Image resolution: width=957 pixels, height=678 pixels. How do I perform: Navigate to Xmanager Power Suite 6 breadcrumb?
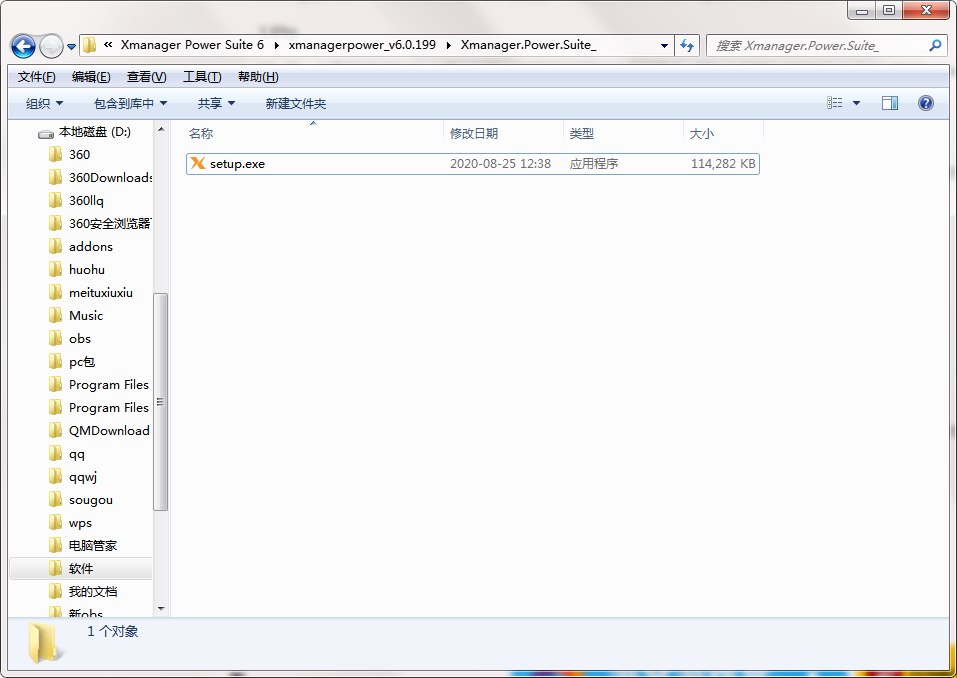pyautogui.click(x=192, y=45)
